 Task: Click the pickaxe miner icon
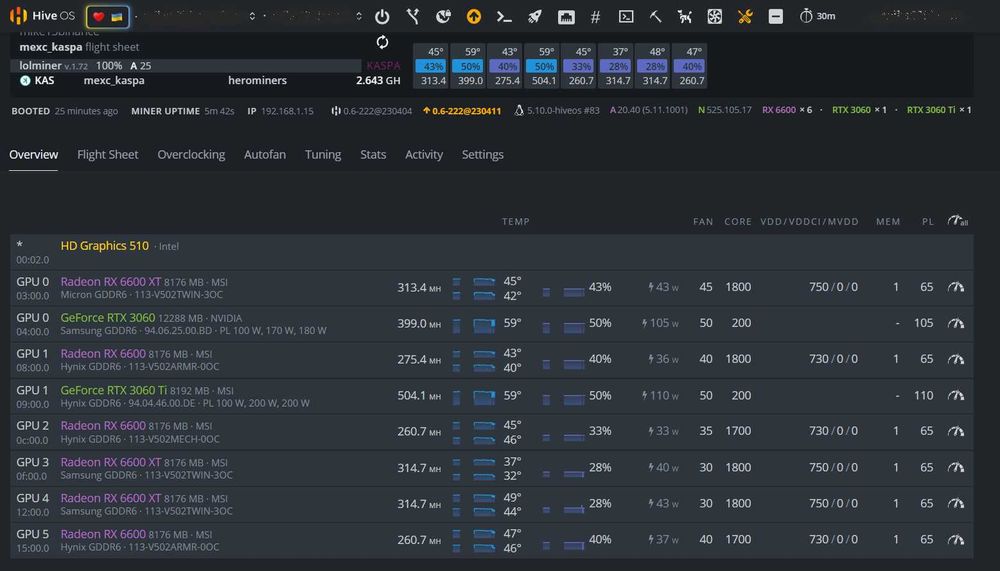click(656, 17)
